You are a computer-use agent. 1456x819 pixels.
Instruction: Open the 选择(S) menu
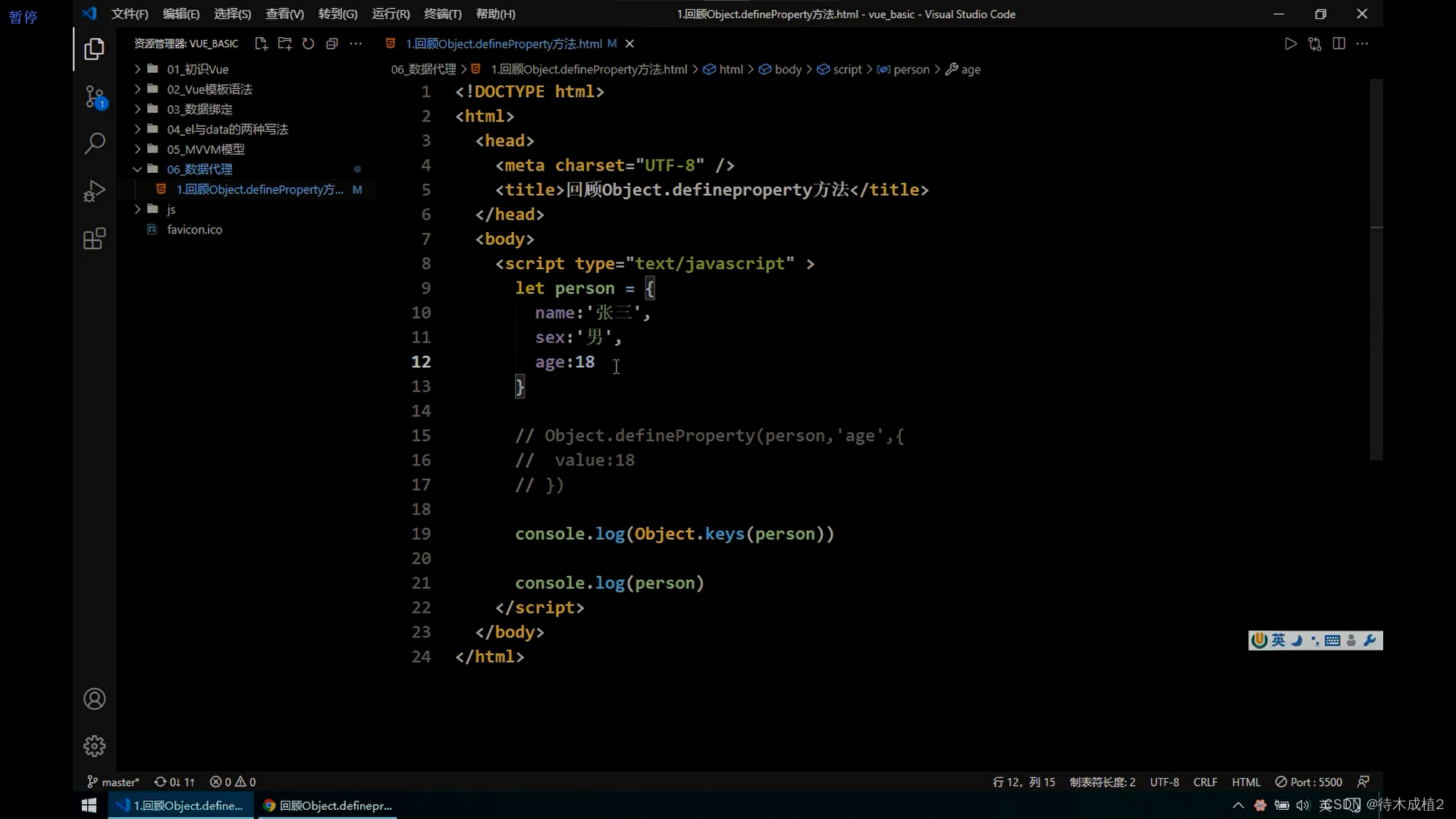click(232, 14)
